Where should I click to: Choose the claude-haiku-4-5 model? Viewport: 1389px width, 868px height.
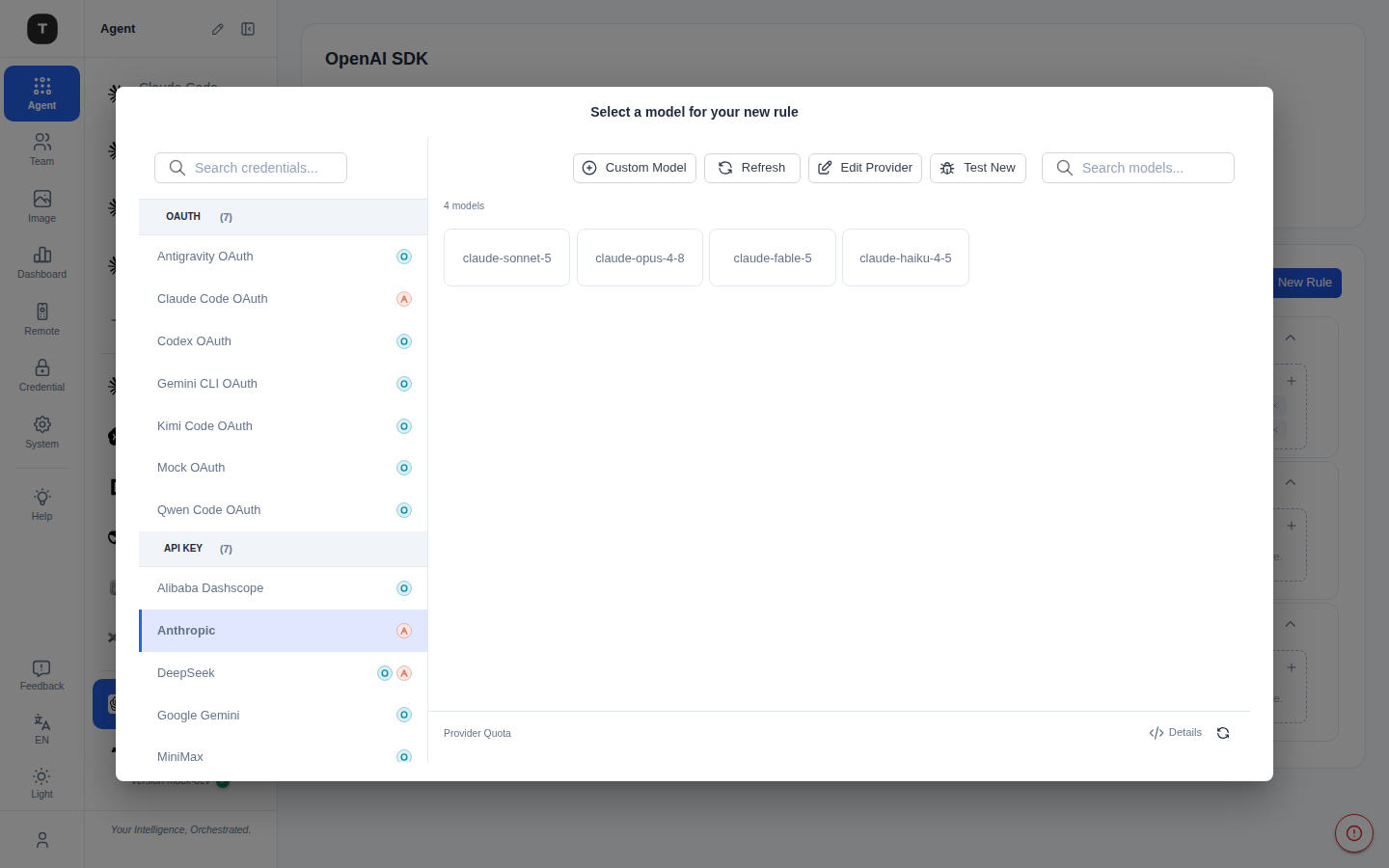pyautogui.click(x=906, y=258)
